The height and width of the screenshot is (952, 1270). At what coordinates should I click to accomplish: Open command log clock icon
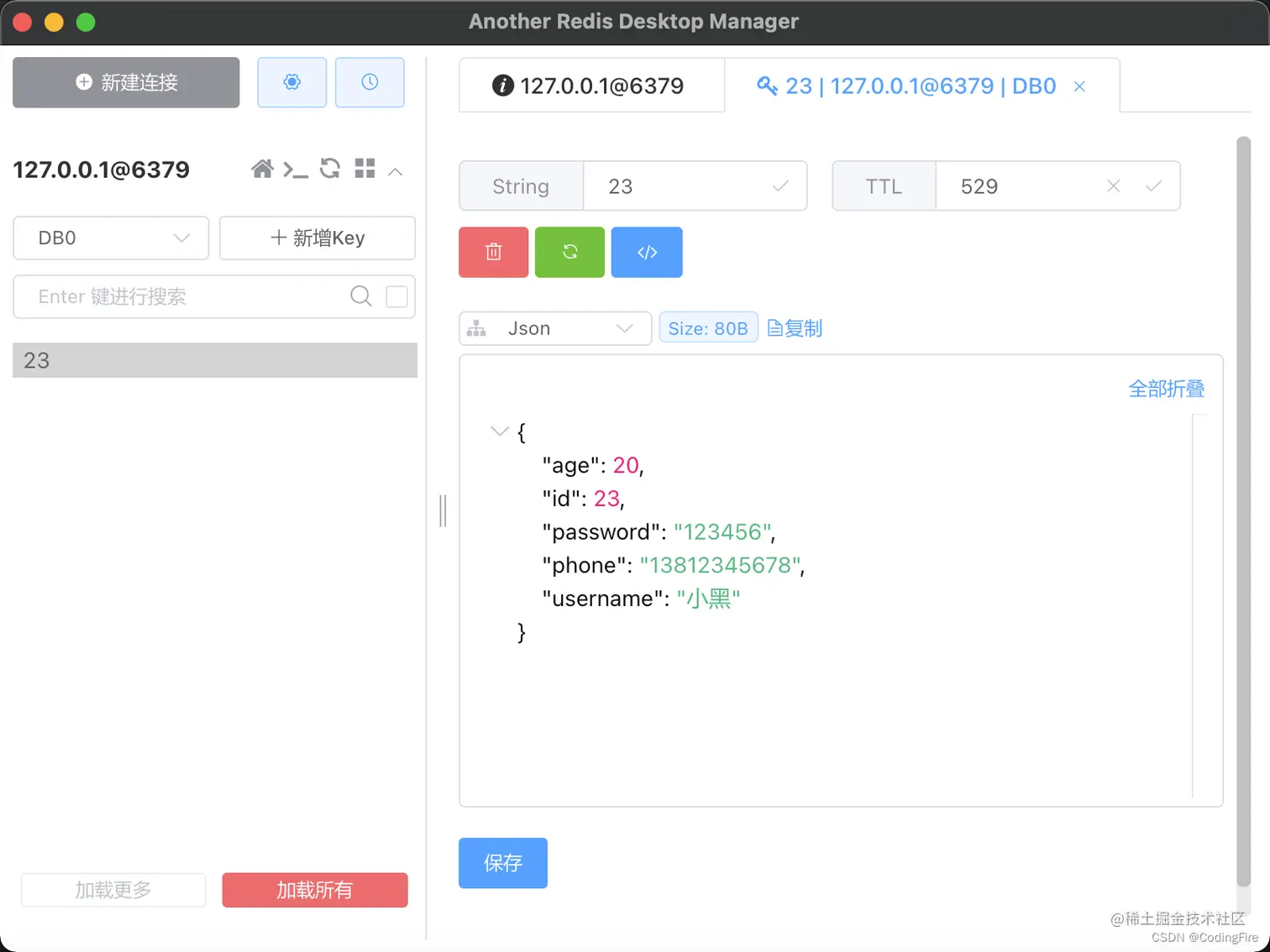coord(370,82)
